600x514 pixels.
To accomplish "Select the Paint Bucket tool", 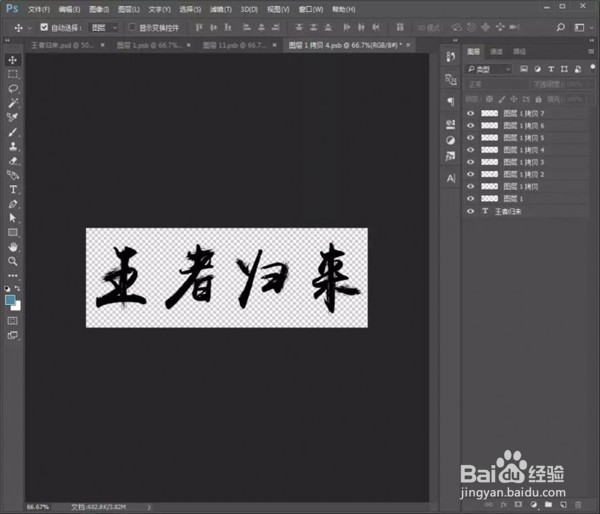I will click(x=13, y=175).
